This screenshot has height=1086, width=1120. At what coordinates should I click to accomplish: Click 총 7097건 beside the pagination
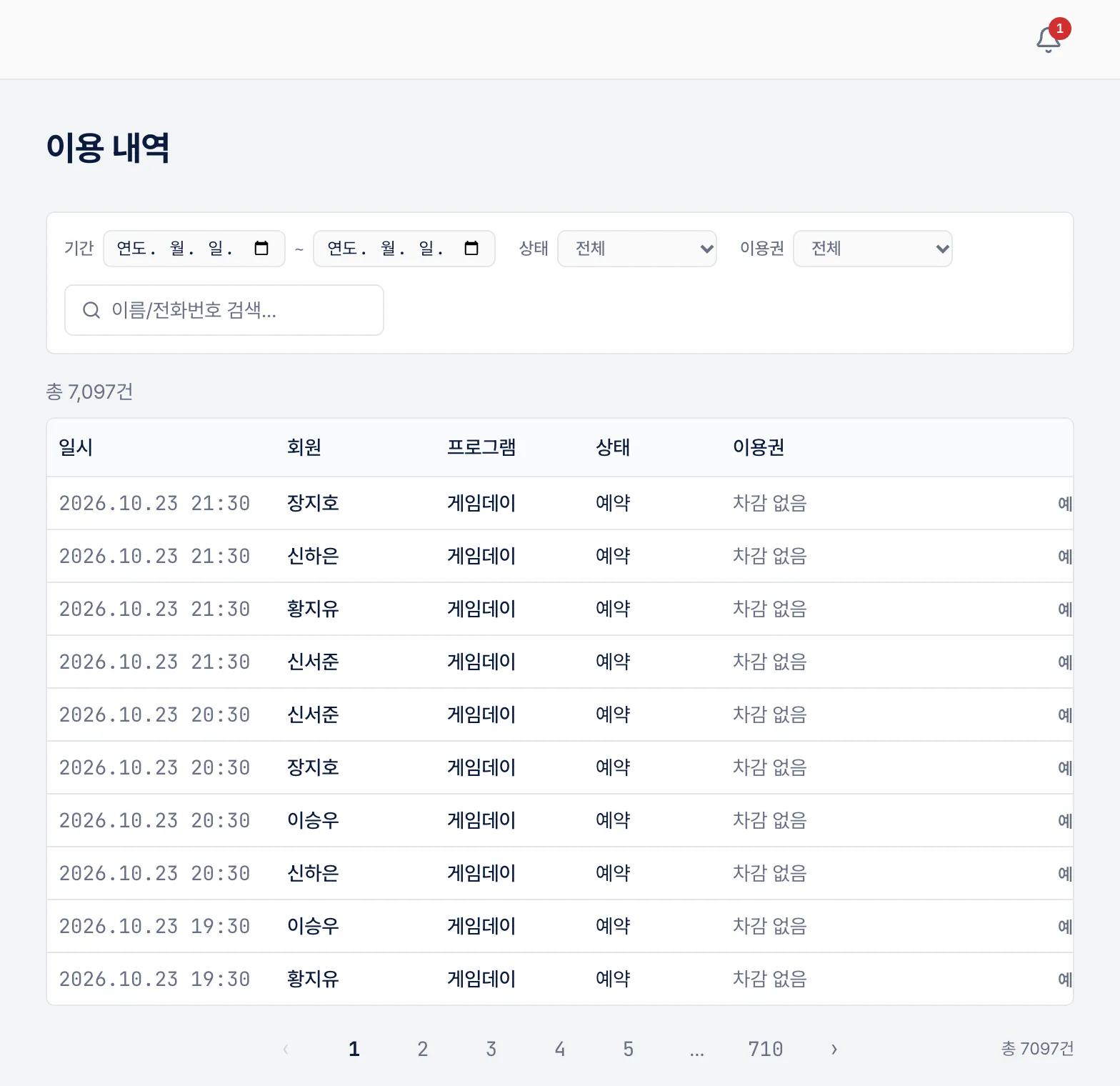click(x=1037, y=1049)
